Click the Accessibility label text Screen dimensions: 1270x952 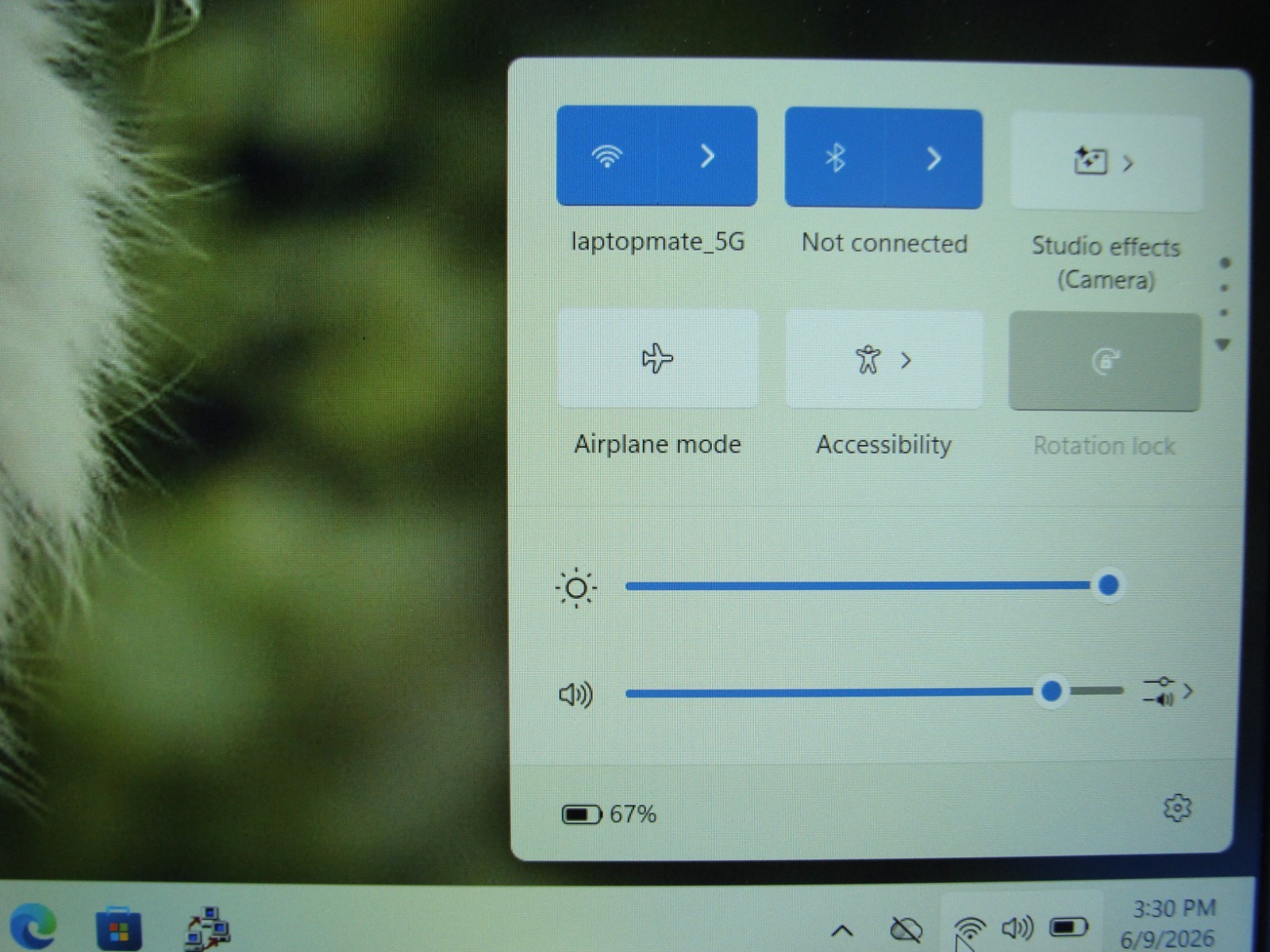[x=883, y=444]
